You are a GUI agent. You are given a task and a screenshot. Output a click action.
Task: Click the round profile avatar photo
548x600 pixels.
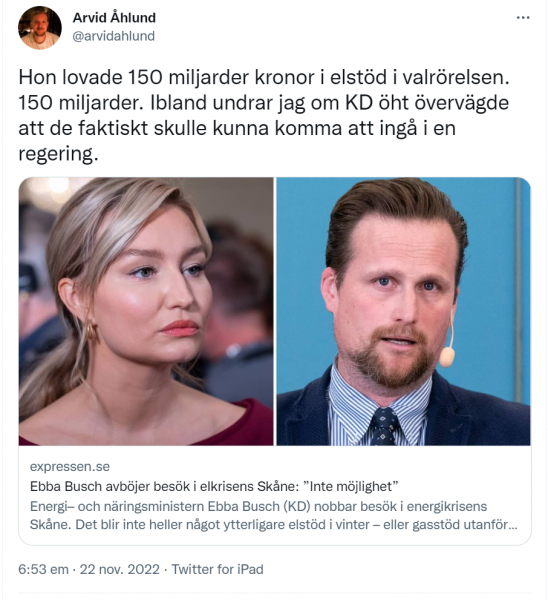(39, 28)
